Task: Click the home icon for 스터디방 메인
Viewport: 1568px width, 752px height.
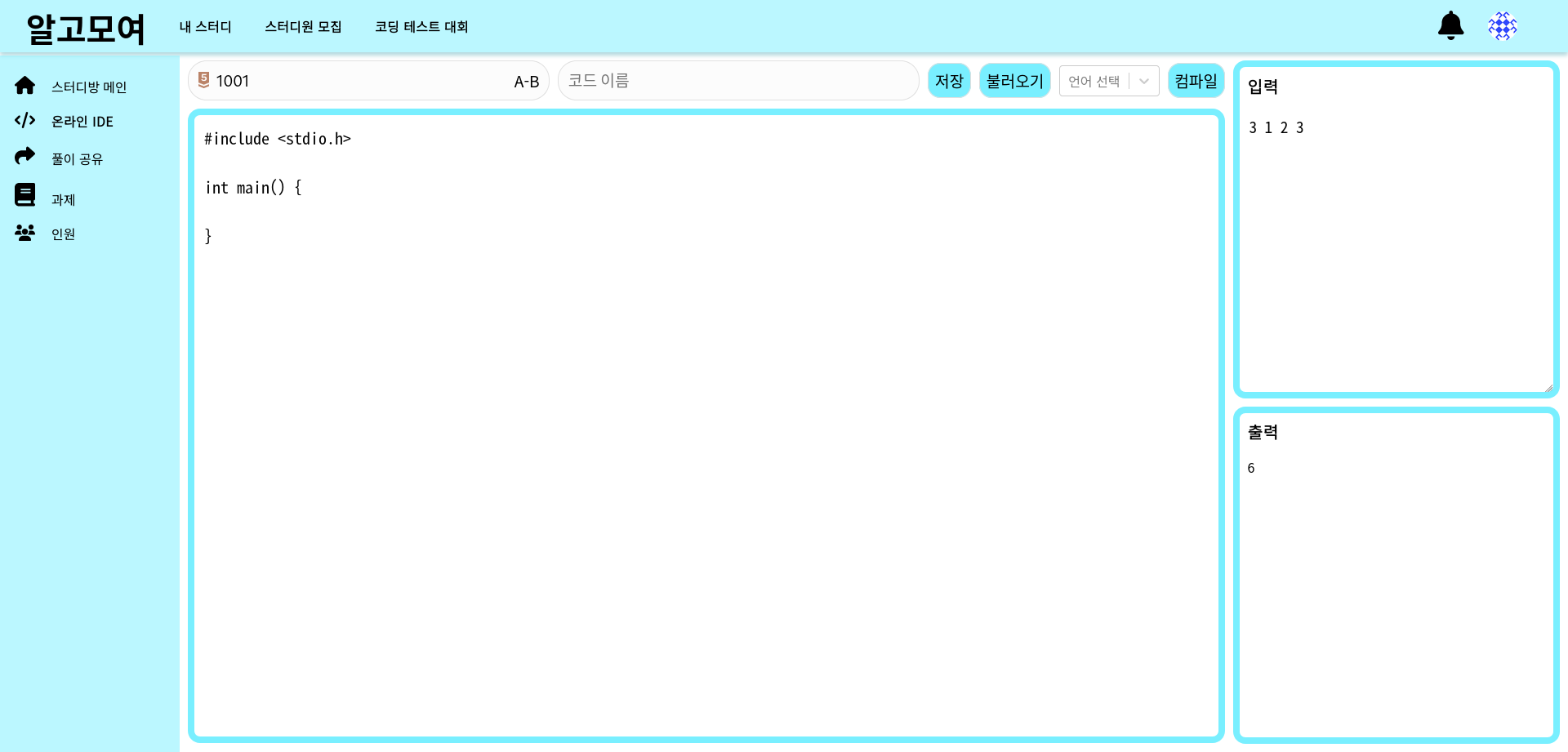Action: click(25, 86)
